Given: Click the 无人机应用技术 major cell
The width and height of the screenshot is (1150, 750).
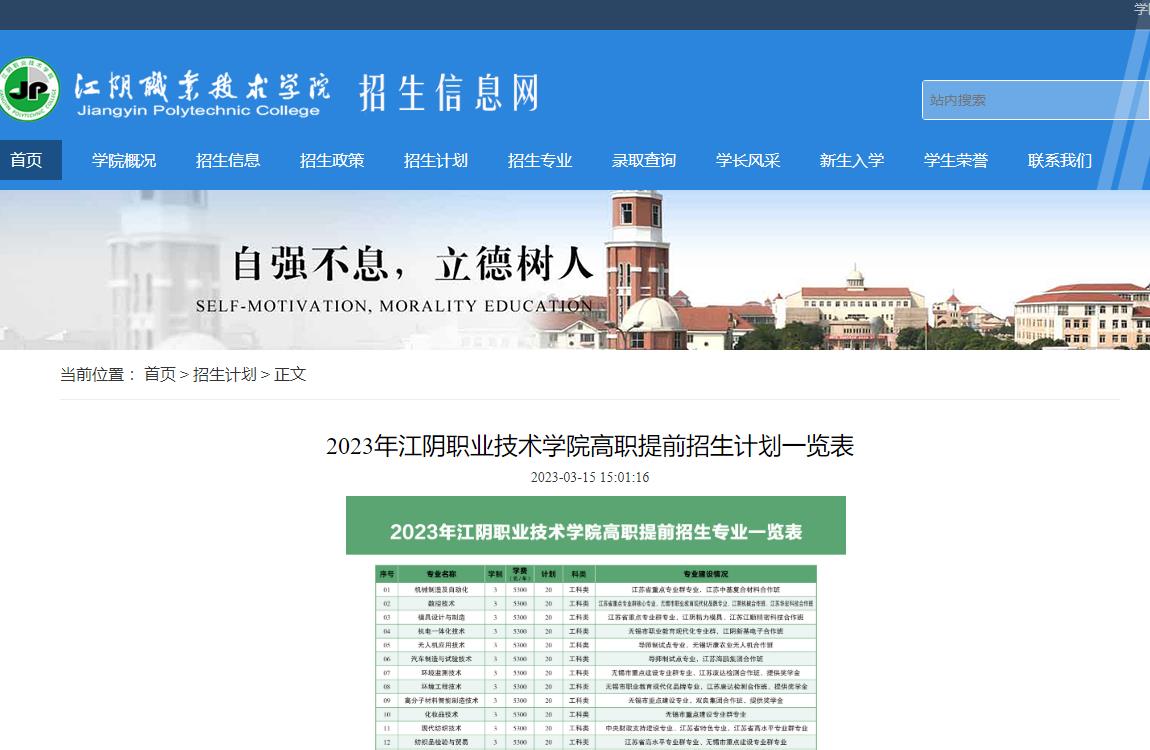Looking at the screenshot, I should (441, 645).
